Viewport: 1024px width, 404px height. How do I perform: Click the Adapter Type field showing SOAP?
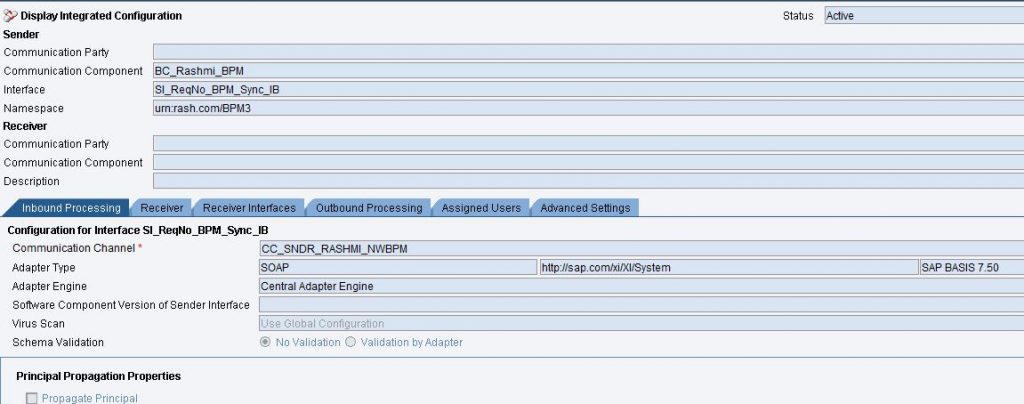(398, 268)
